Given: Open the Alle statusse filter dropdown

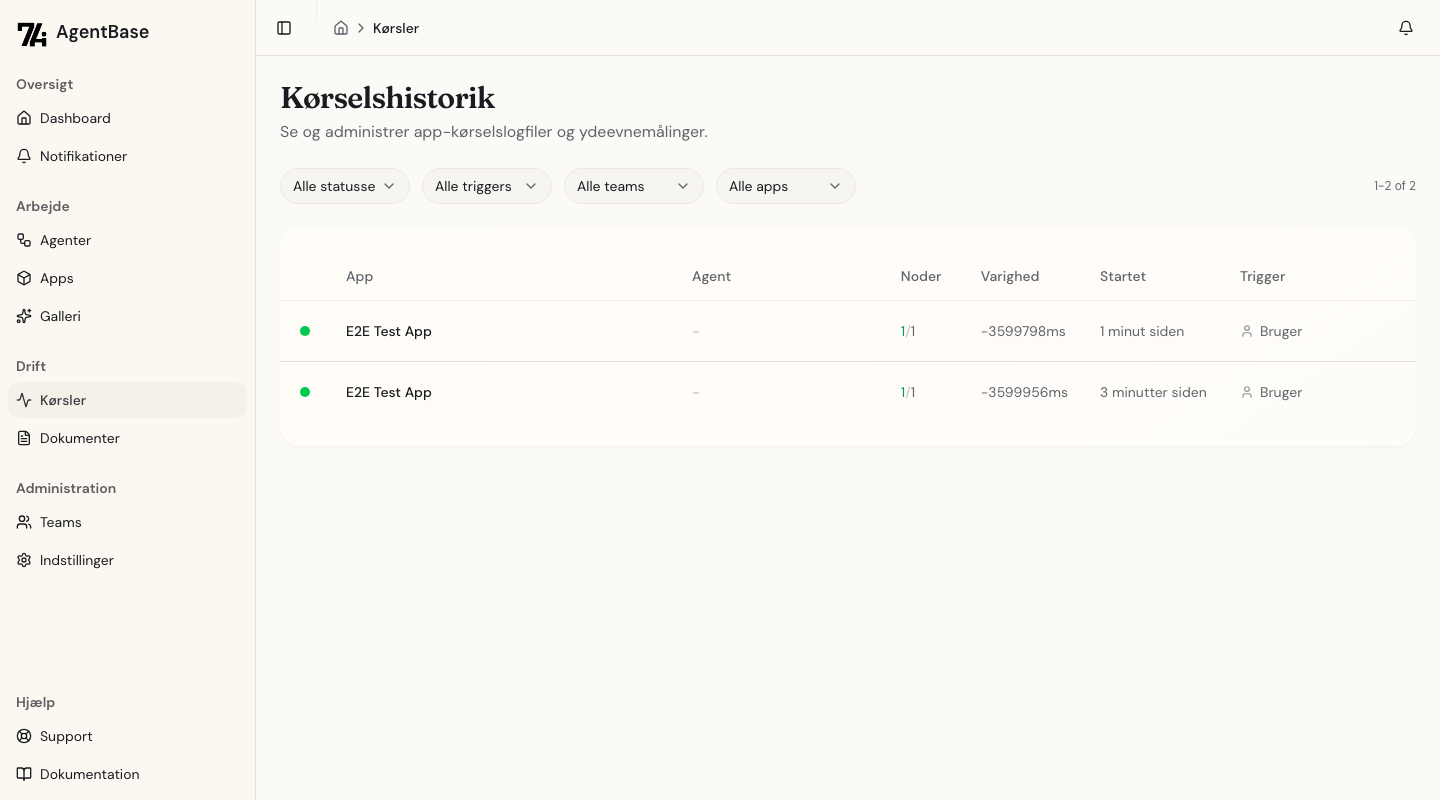Looking at the screenshot, I should click(345, 186).
